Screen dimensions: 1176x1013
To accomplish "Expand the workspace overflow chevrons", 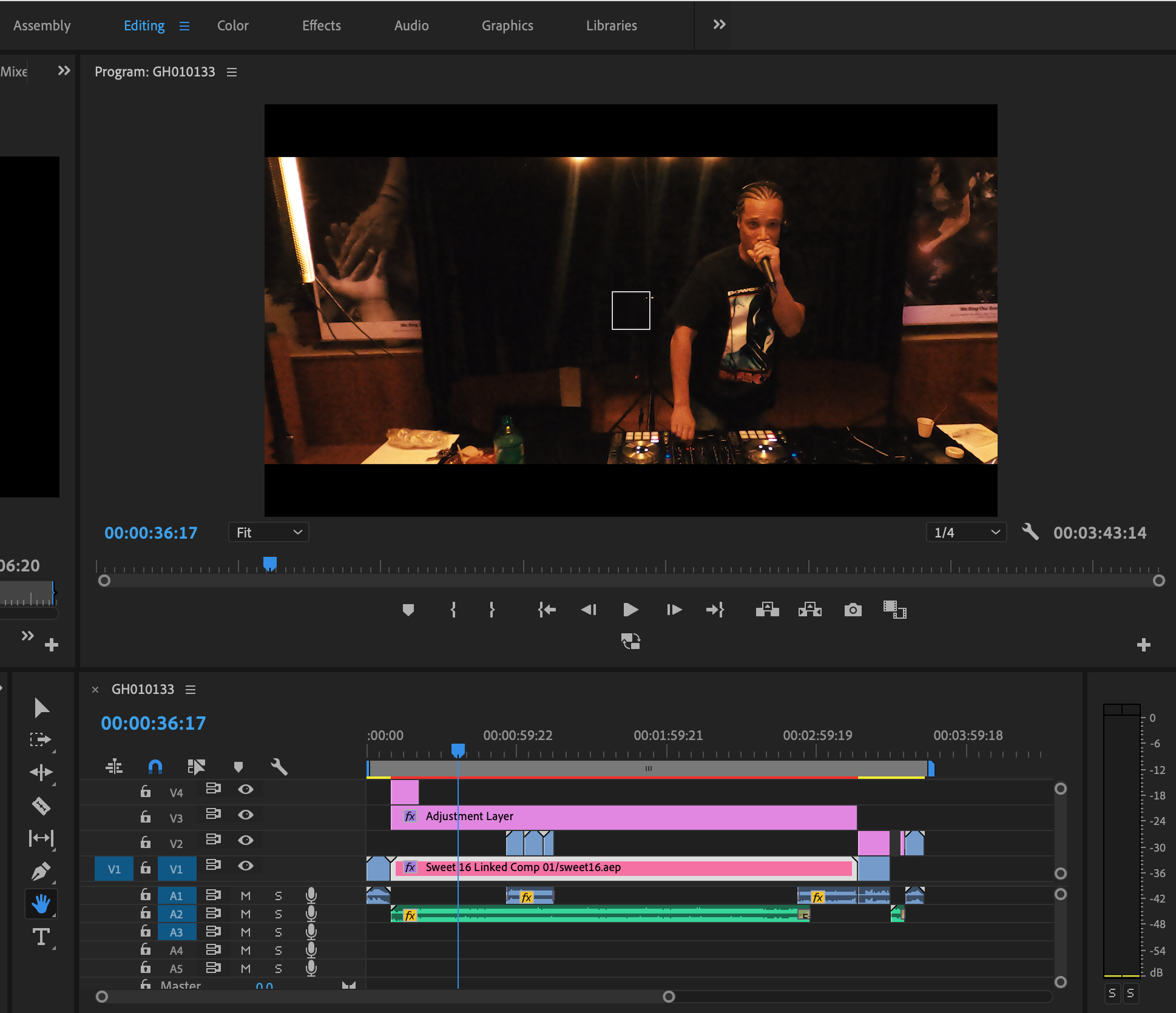I will pyautogui.click(x=719, y=25).
